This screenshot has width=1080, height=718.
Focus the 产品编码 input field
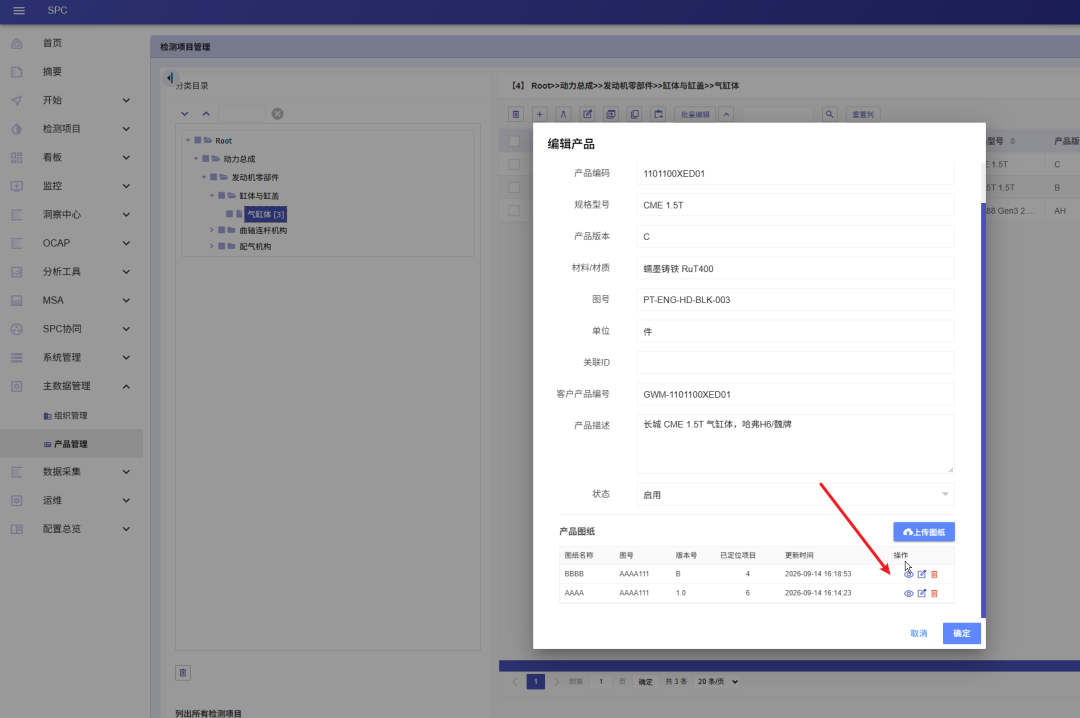coord(796,174)
